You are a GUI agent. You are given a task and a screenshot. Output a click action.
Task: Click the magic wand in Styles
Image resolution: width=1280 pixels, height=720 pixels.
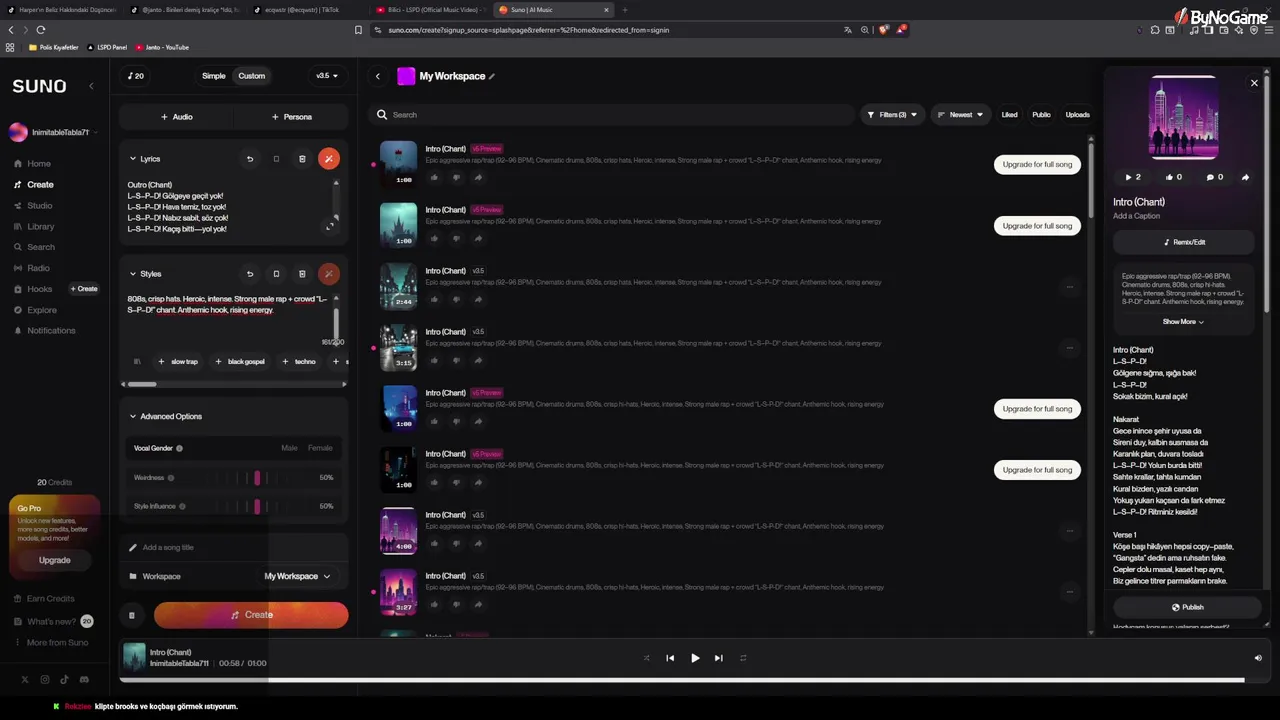click(x=328, y=274)
